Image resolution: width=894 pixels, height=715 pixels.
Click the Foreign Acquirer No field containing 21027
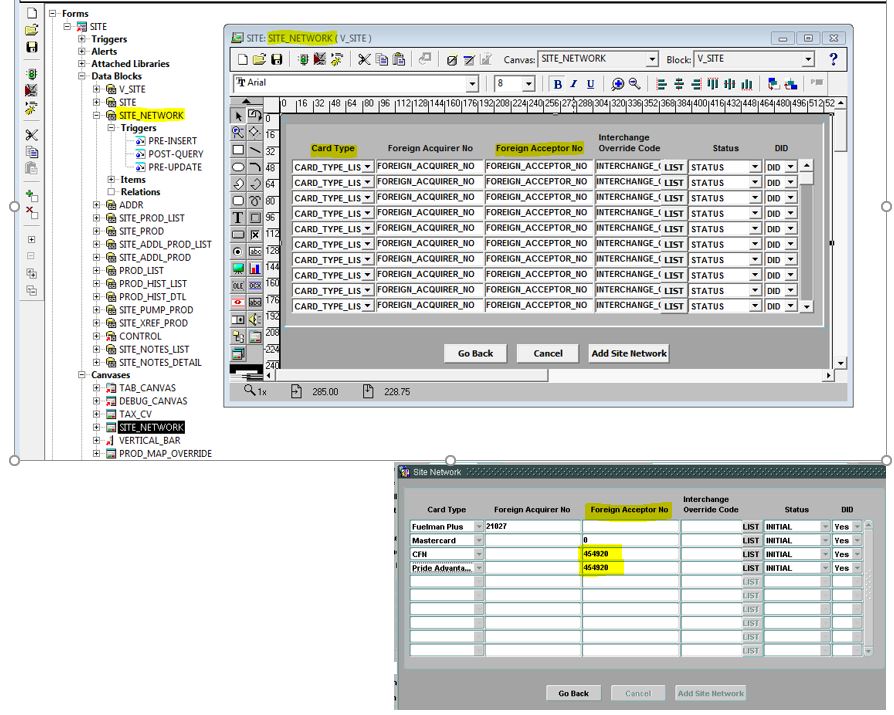tap(532, 525)
